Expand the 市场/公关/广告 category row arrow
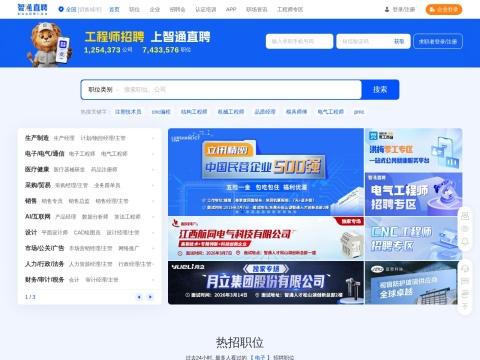This screenshot has height=360, width=480. (x=153, y=248)
